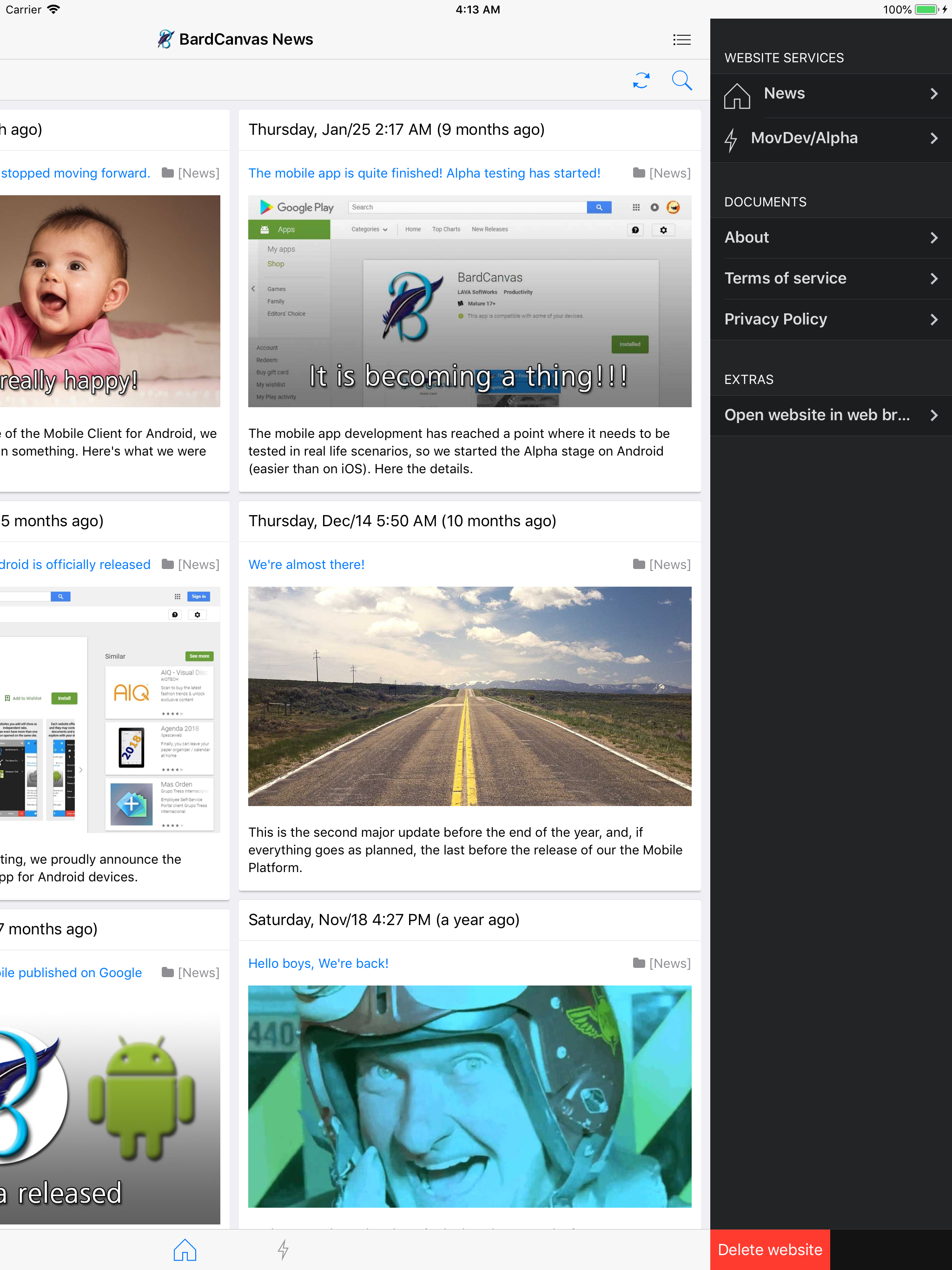The width and height of the screenshot is (952, 1270).
Task: Open "Hello boys, We're back!" article link
Action: [318, 963]
